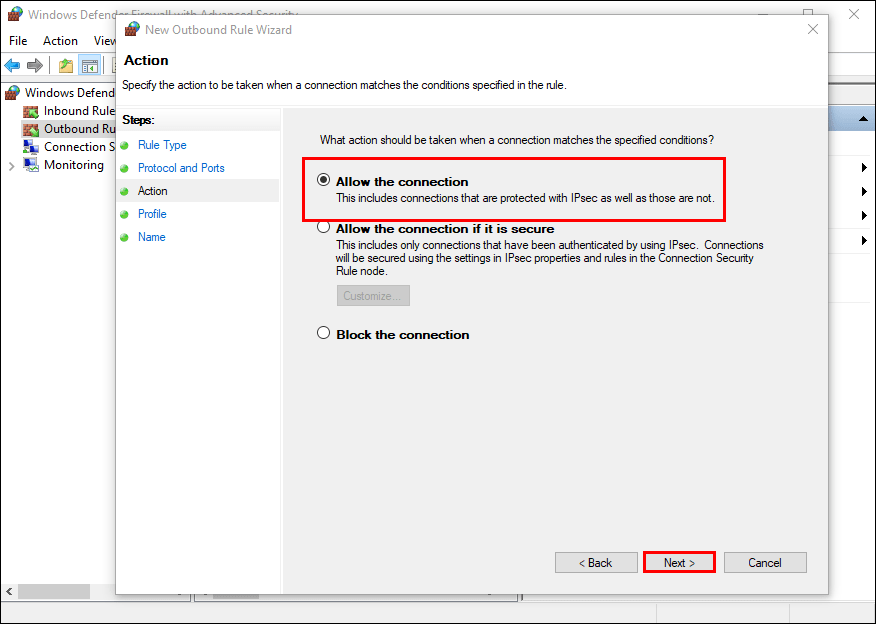
Task: Select the Allow the connection radio button
Action: (x=323, y=180)
